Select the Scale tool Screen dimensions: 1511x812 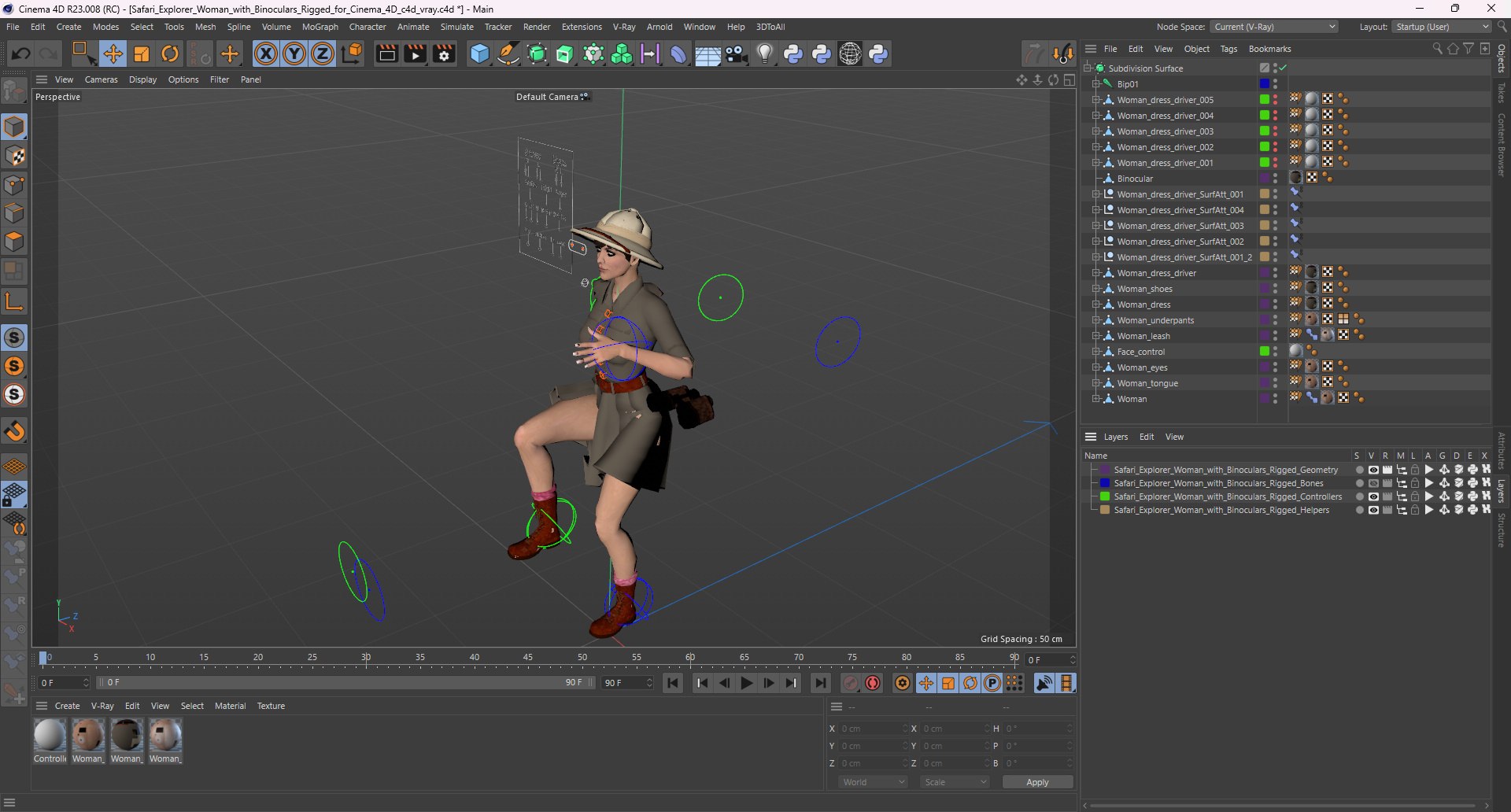coord(142,54)
